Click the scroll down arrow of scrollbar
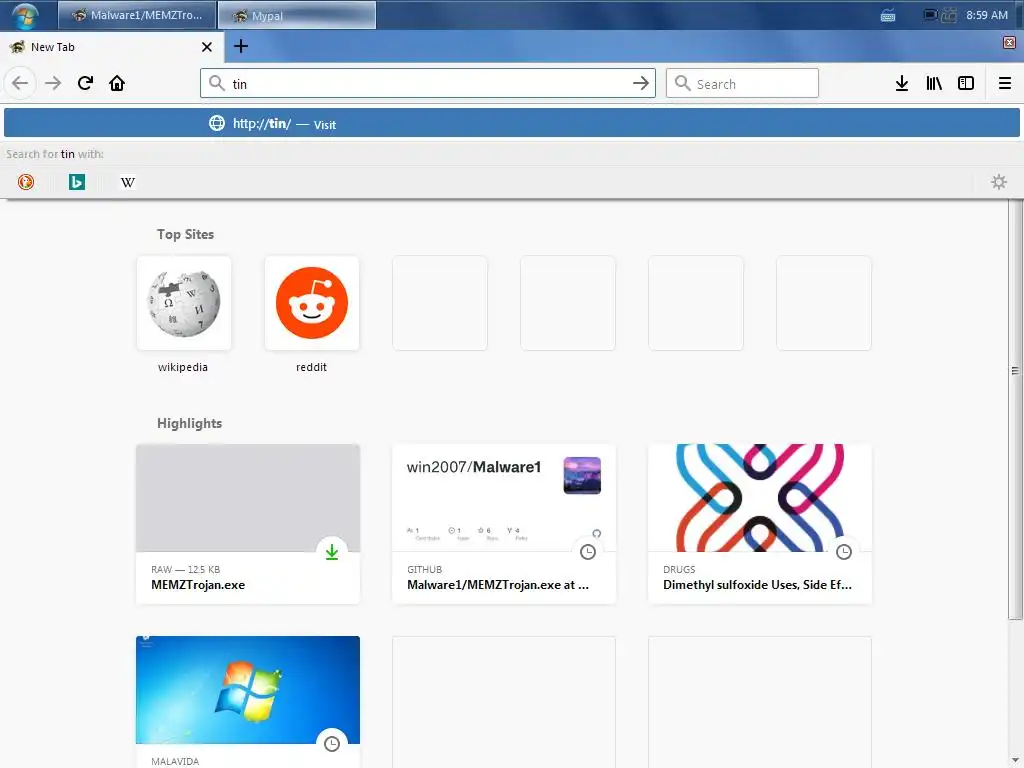Screen dimensions: 1024x768 click(x=1015, y=761)
